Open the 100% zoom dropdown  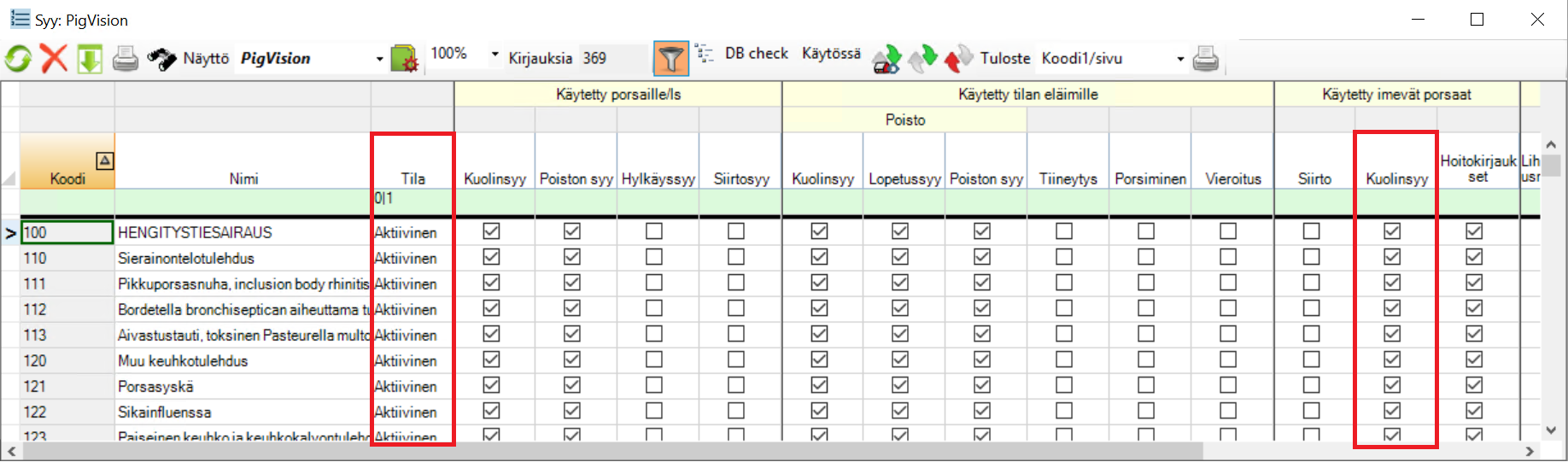pyautogui.click(x=494, y=54)
